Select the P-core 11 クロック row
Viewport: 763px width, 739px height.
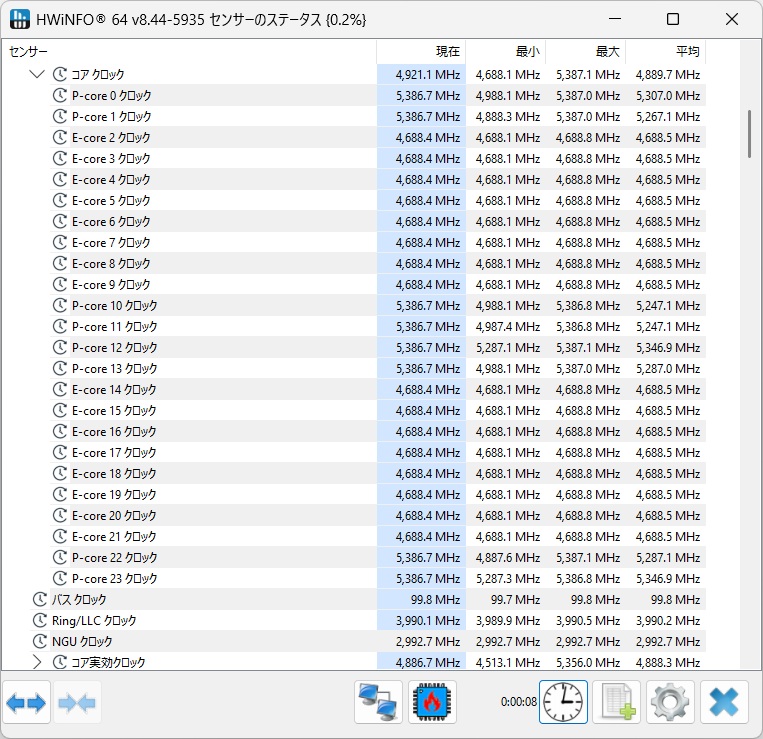pos(378,326)
